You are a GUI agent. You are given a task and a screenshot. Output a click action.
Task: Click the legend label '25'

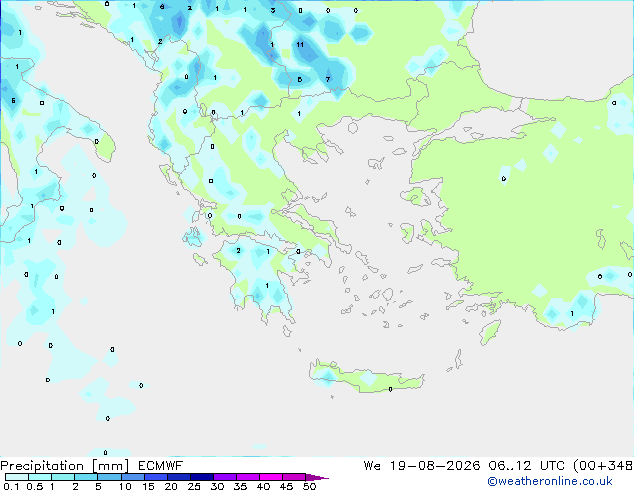tap(194, 486)
